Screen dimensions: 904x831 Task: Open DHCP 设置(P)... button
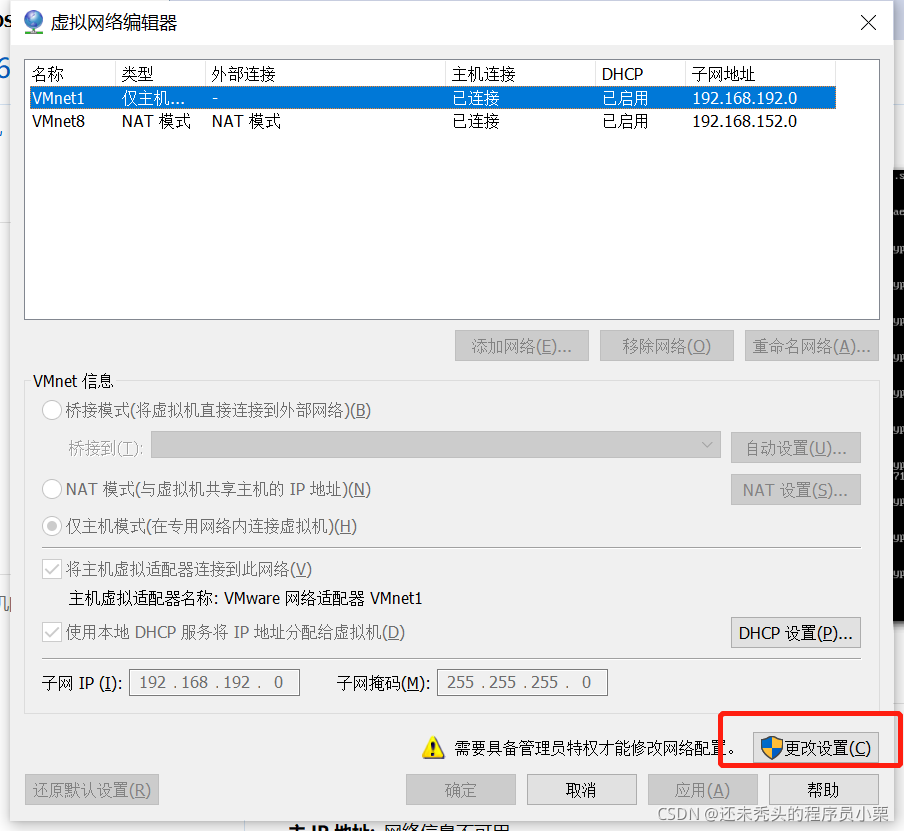[796, 633]
